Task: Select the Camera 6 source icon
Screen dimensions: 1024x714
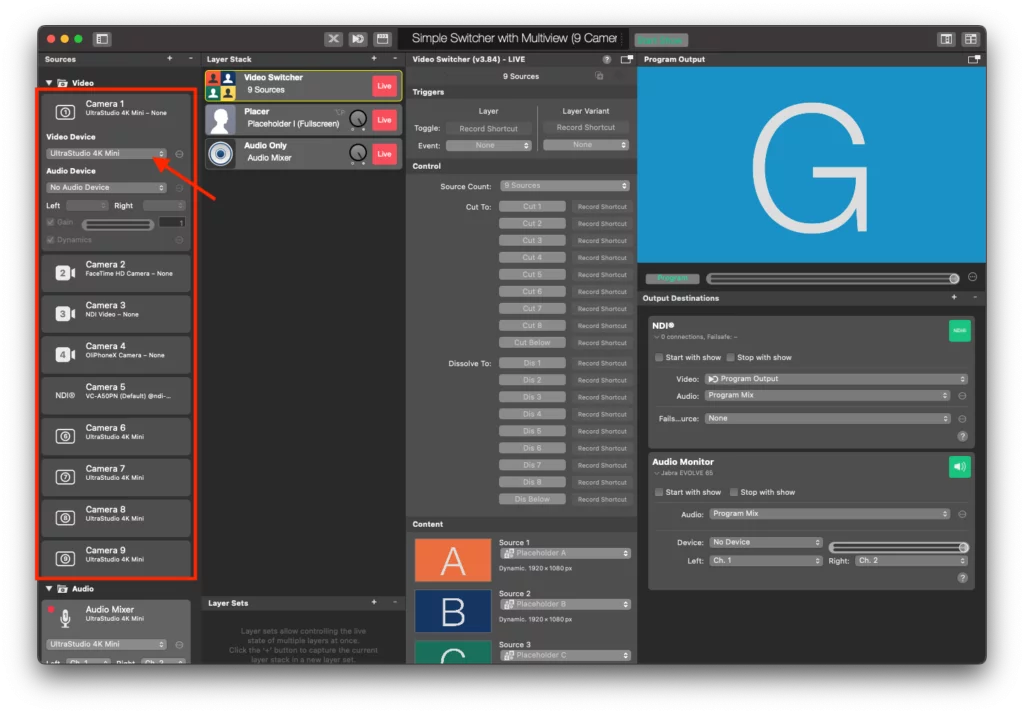Action: click(x=65, y=436)
